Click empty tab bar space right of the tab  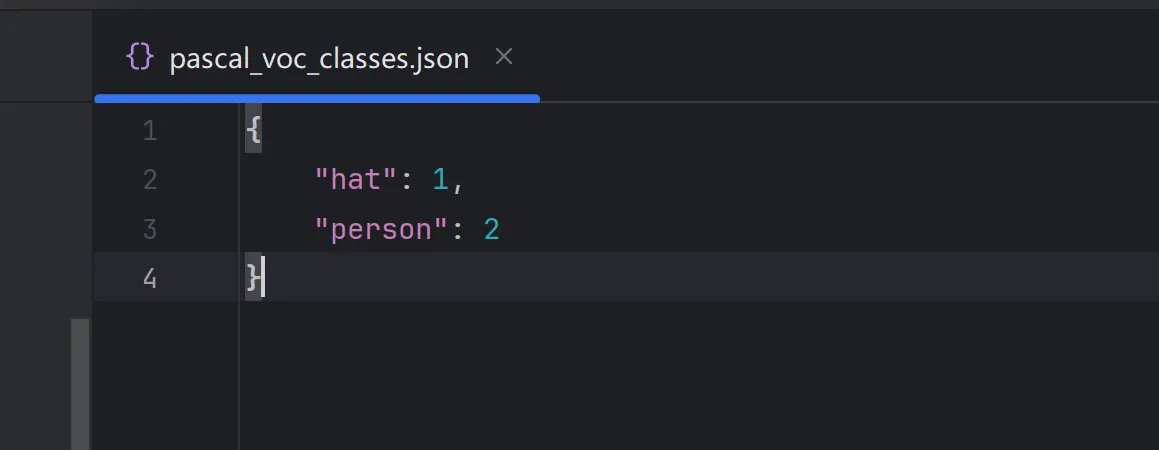840,57
